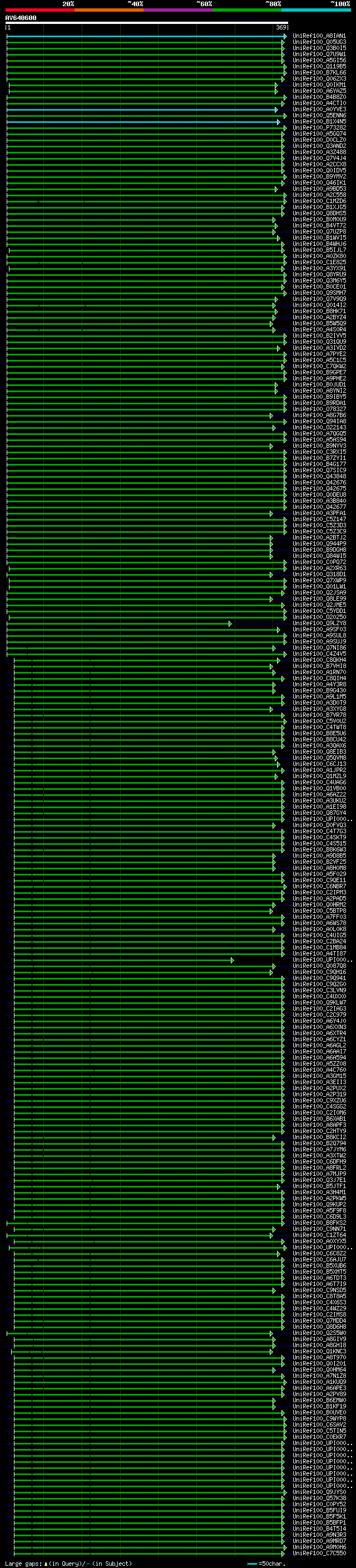356x1568 pixels.
Task: Open hit UniRef100_Q7NI86
Action: 319,647
